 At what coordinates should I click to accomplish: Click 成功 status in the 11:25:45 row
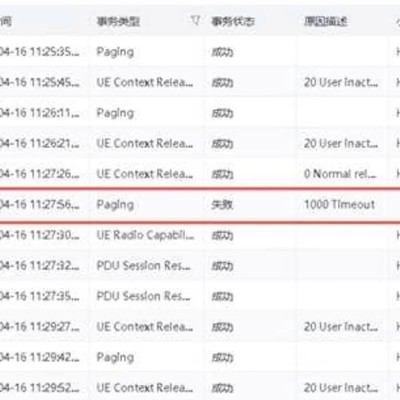click(x=222, y=83)
